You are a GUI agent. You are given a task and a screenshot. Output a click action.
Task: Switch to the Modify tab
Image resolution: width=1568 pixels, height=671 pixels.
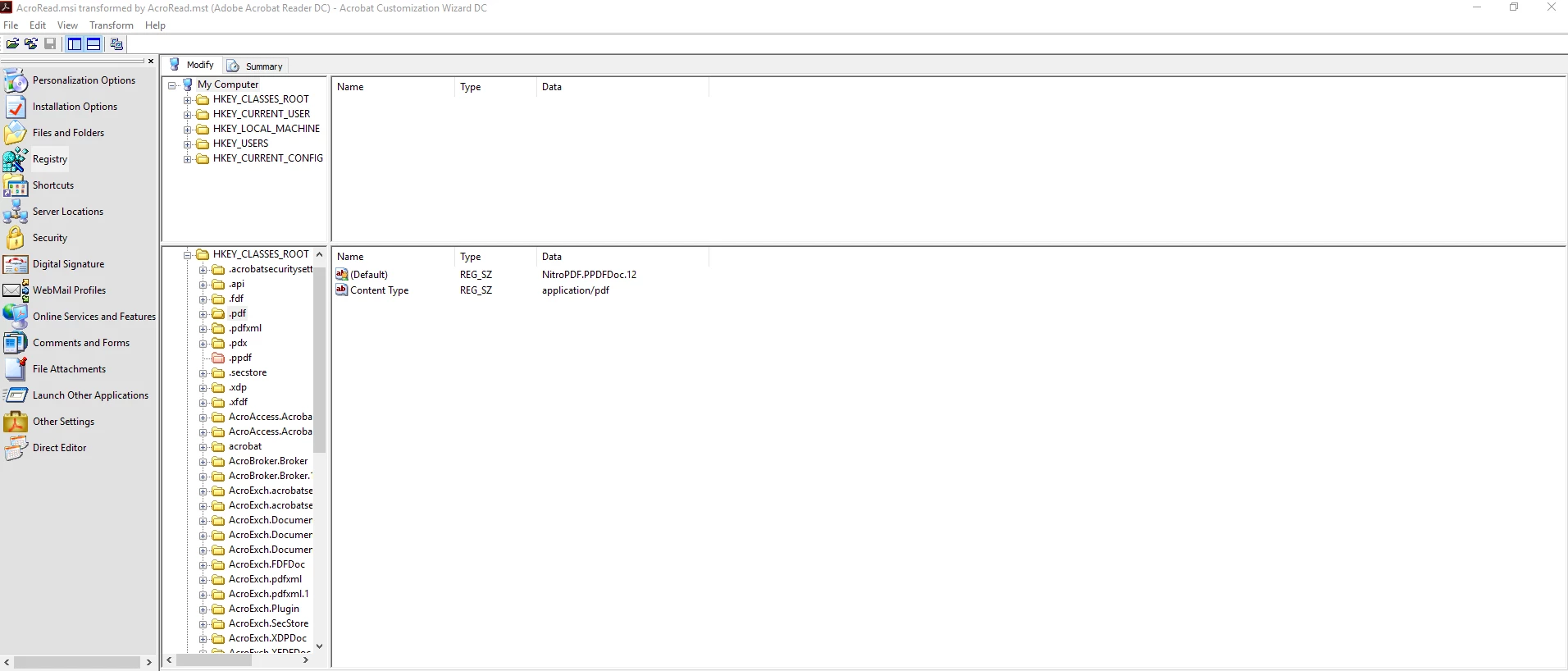click(192, 65)
